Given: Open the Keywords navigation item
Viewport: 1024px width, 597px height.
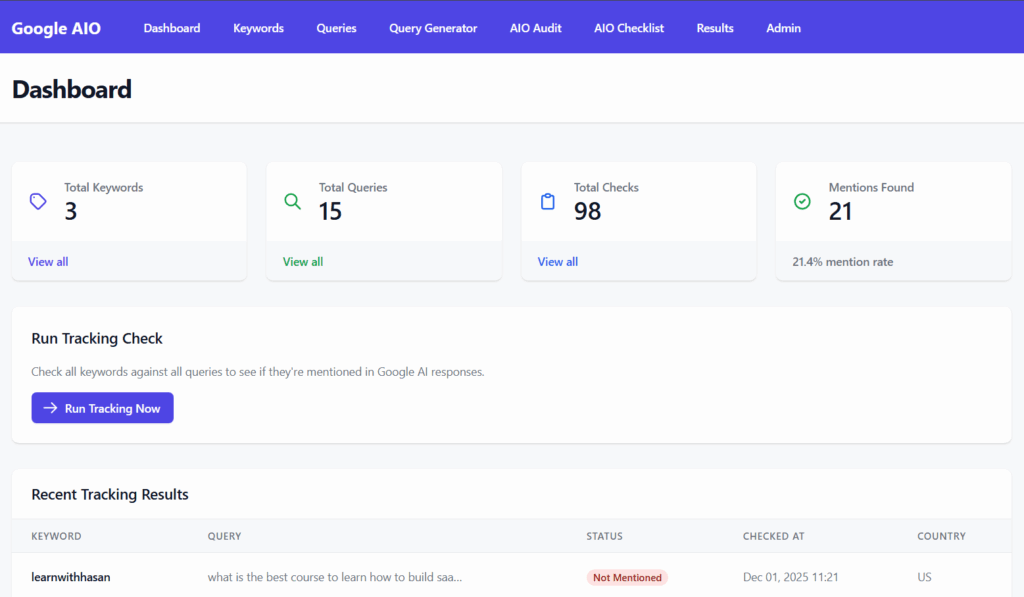Looking at the screenshot, I should click(x=258, y=28).
